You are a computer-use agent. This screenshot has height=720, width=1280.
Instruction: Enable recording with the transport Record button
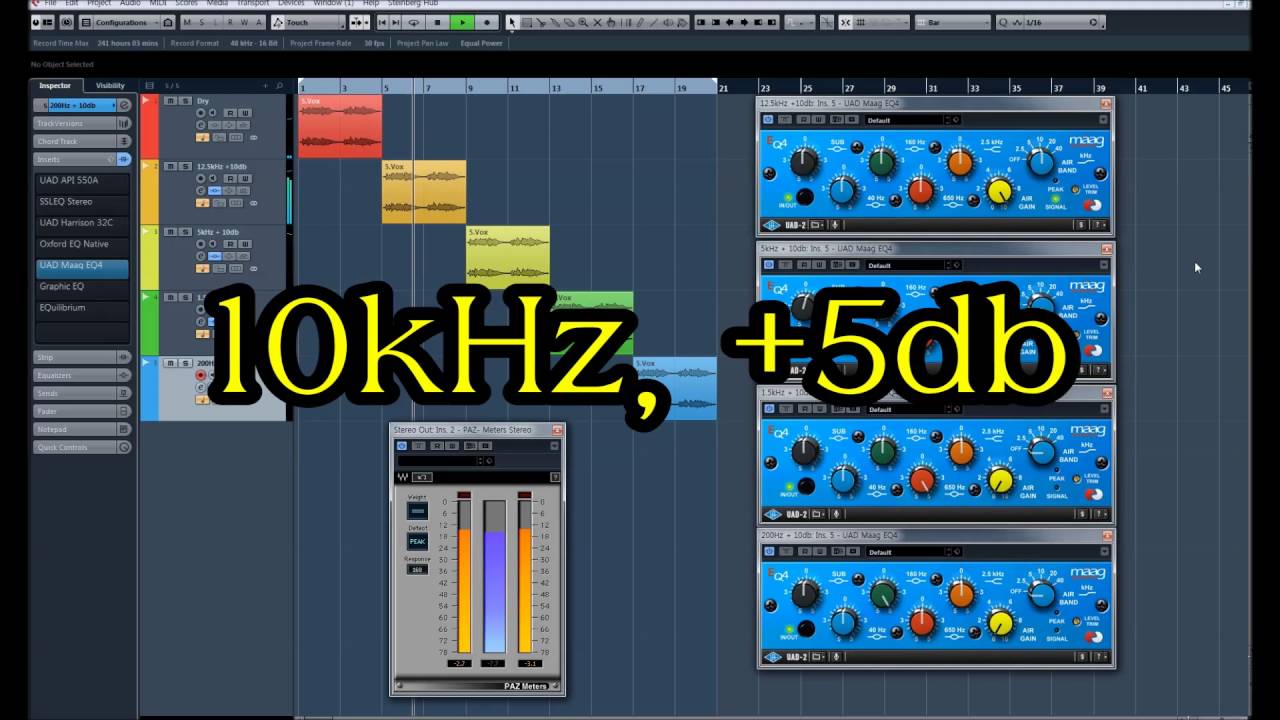(487, 22)
